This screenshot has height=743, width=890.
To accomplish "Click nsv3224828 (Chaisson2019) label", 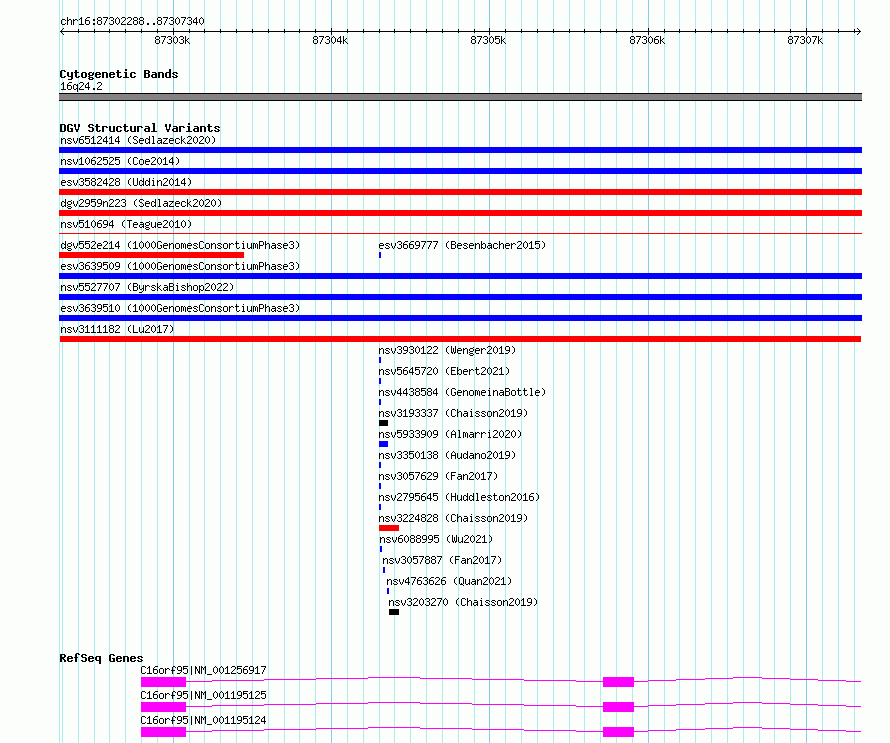I will (x=453, y=518).
